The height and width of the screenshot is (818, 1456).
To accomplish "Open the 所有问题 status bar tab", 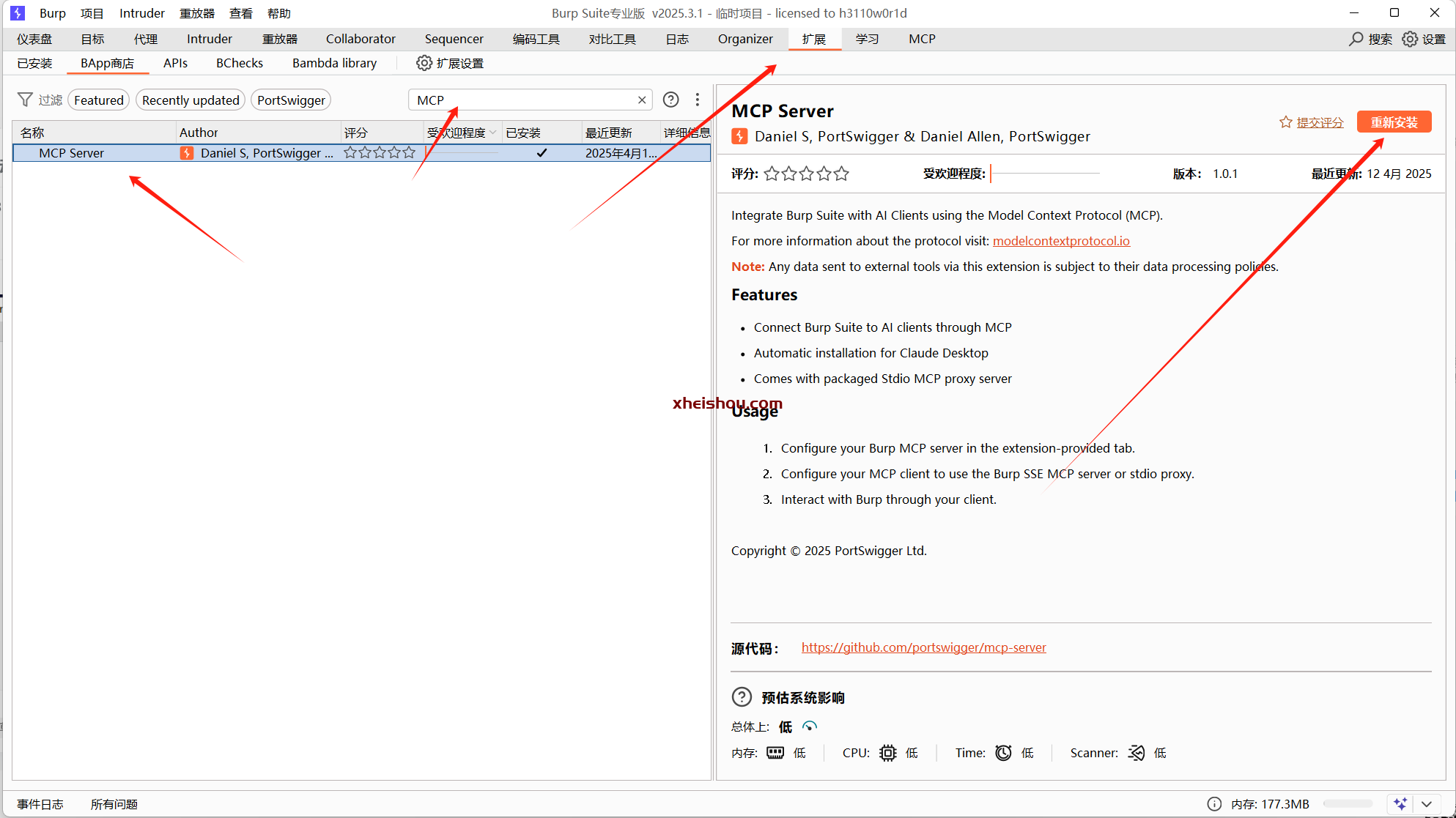I will 114,804.
